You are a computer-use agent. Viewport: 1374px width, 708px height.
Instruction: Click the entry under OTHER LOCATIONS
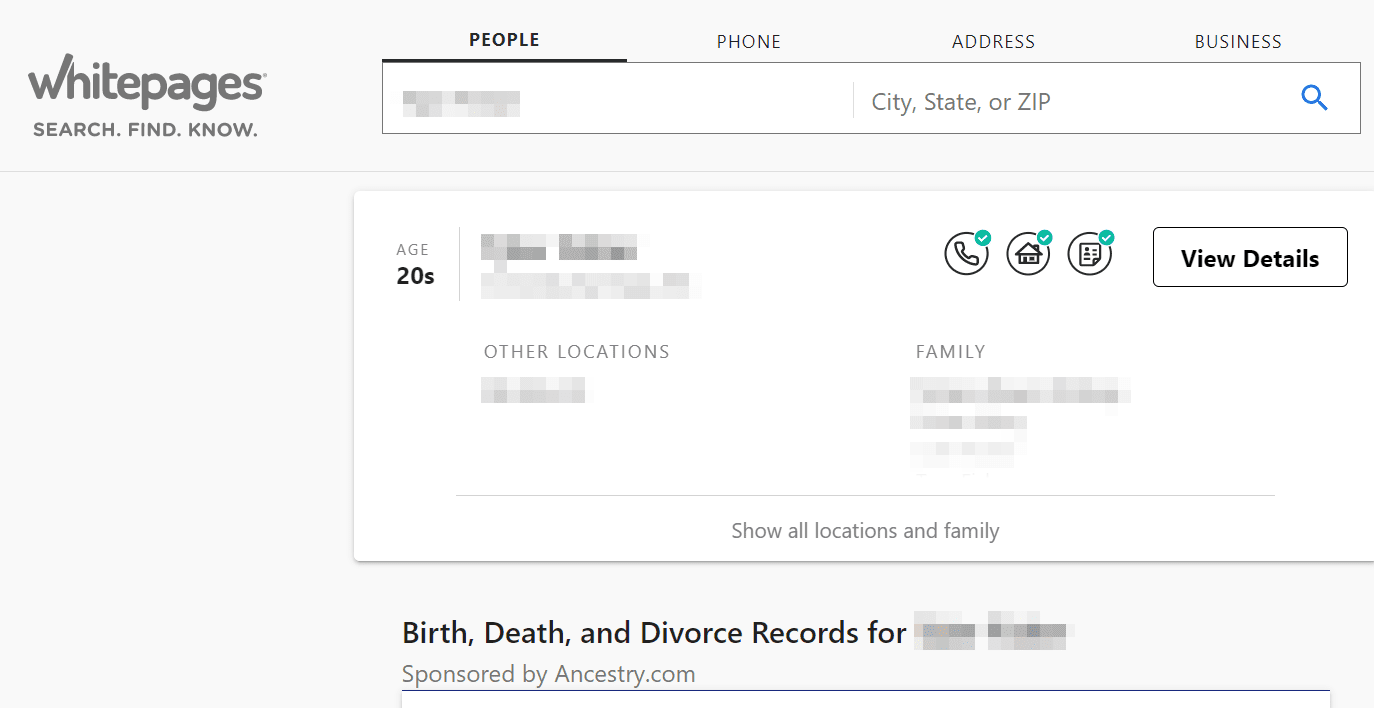pyautogui.click(x=533, y=390)
